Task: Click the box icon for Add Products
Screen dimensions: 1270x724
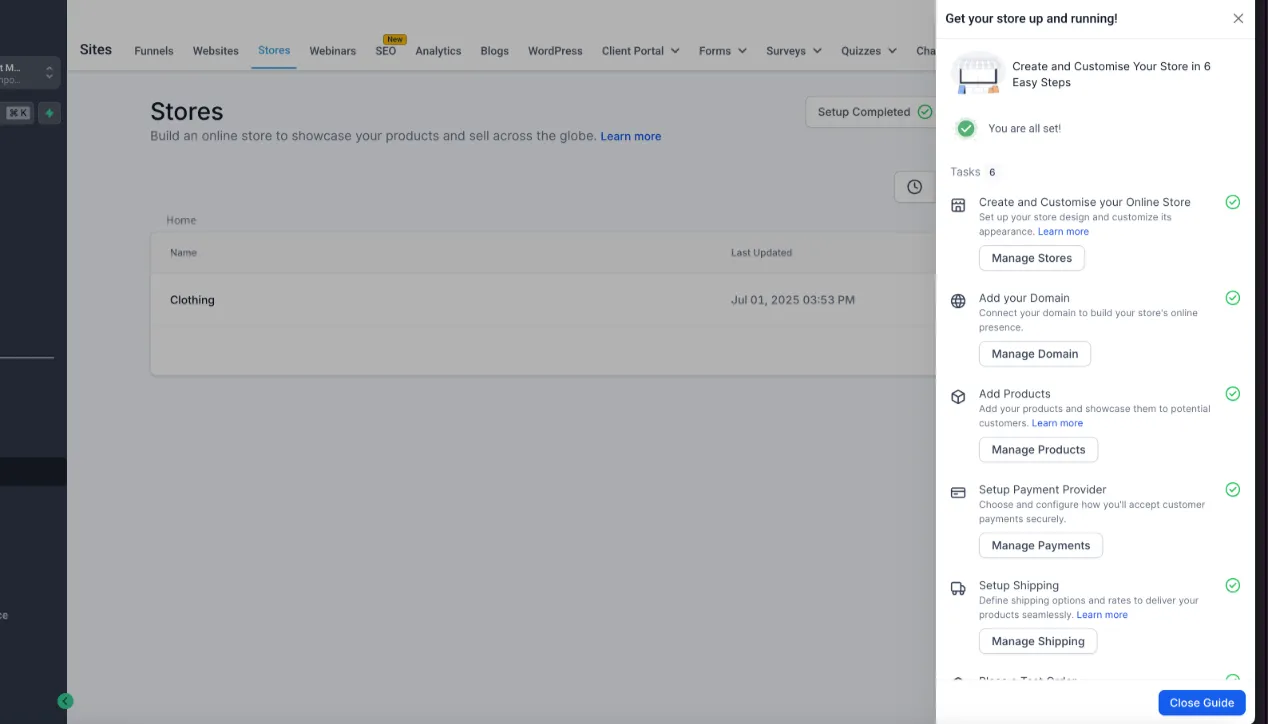Action: (958, 397)
